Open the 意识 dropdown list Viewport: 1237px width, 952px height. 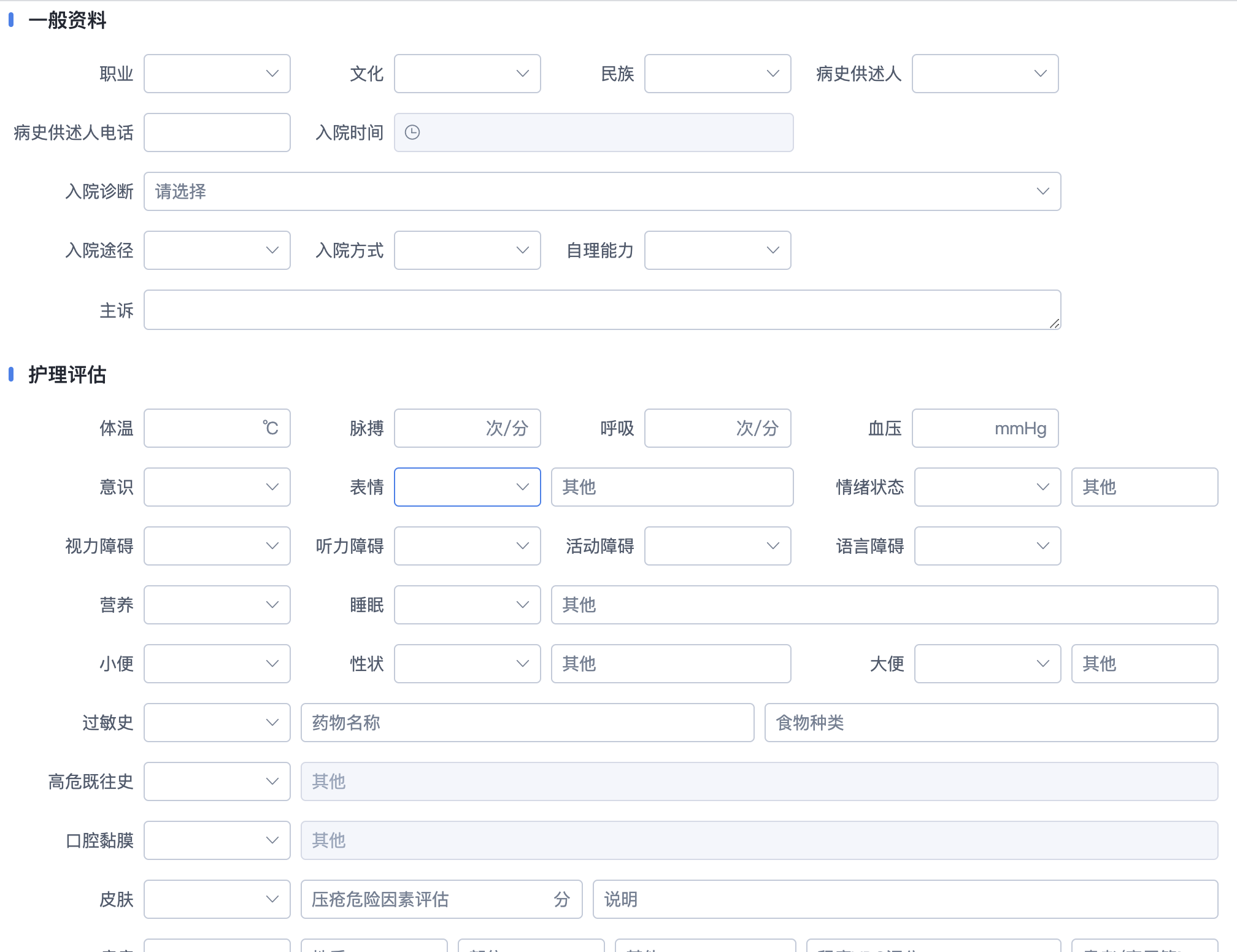coord(217,487)
